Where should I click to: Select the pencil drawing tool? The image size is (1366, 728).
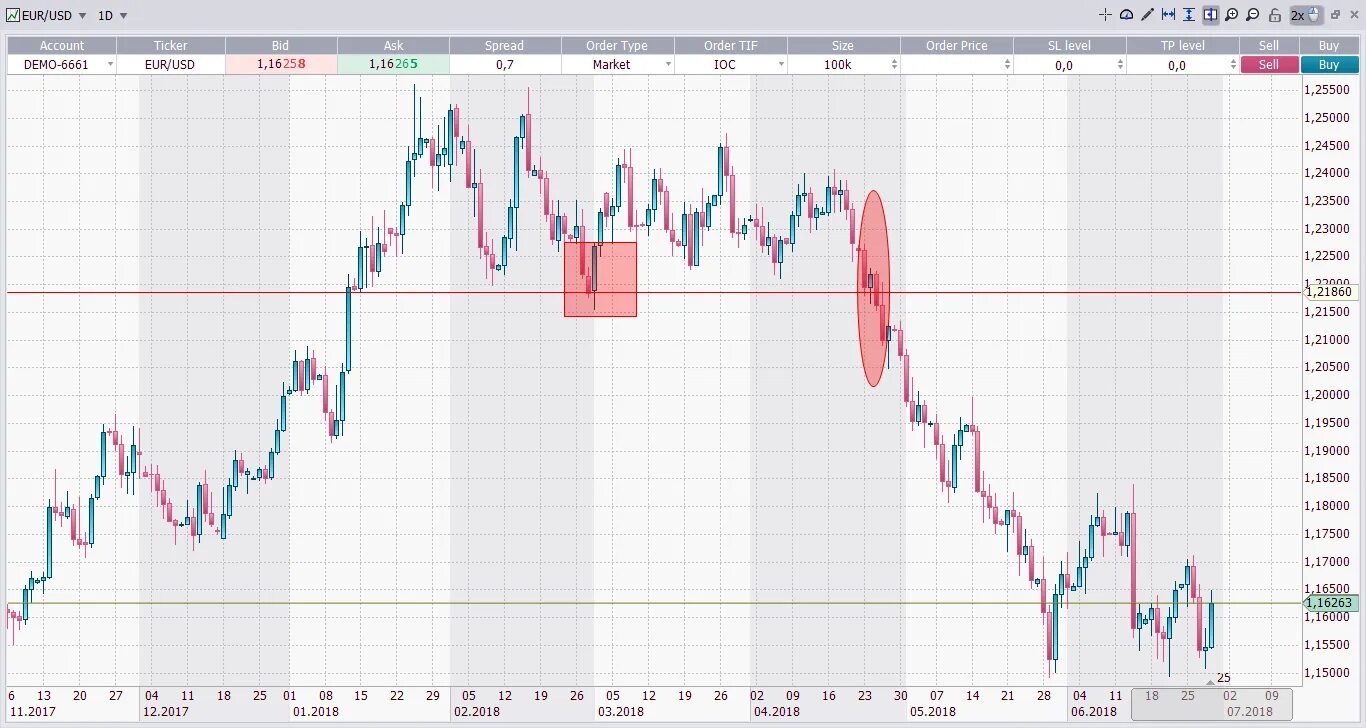(1147, 15)
